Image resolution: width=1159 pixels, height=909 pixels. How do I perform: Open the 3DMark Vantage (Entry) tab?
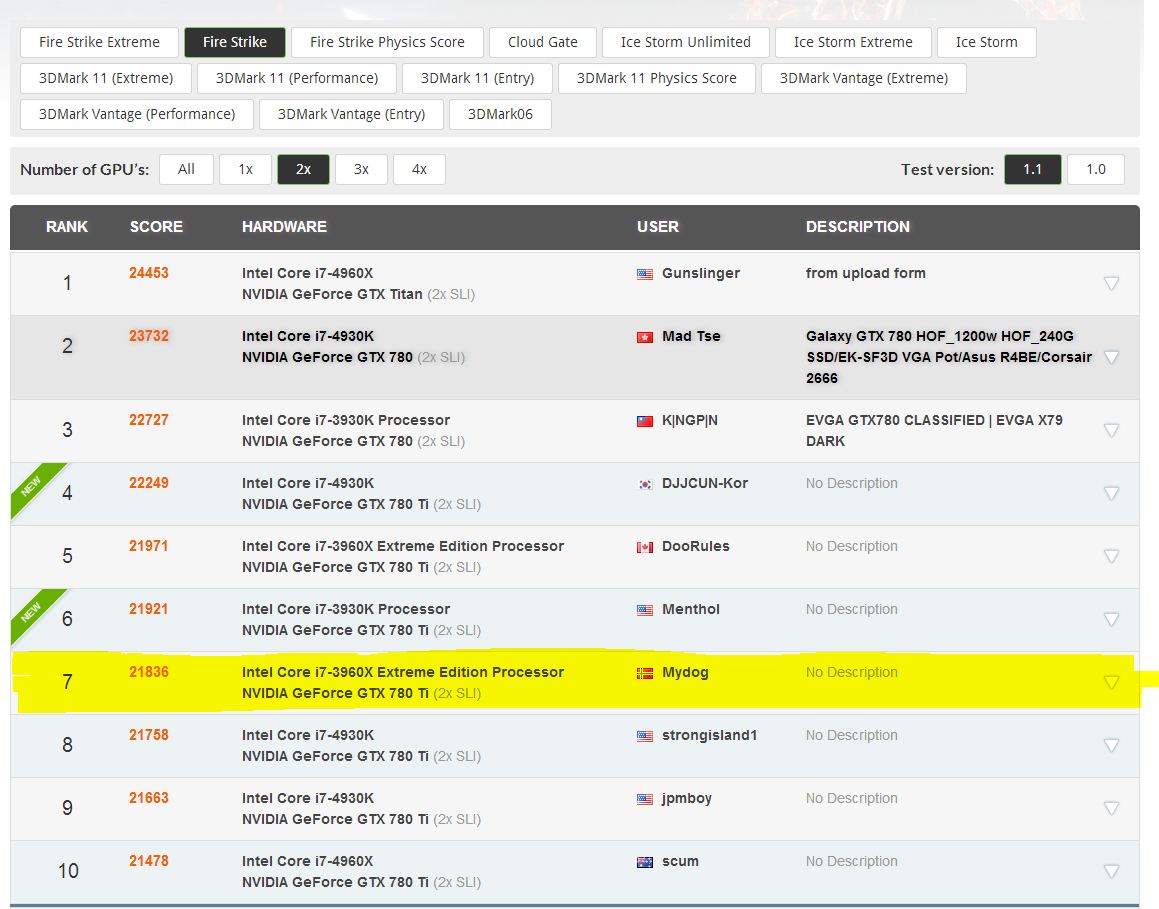click(x=351, y=115)
